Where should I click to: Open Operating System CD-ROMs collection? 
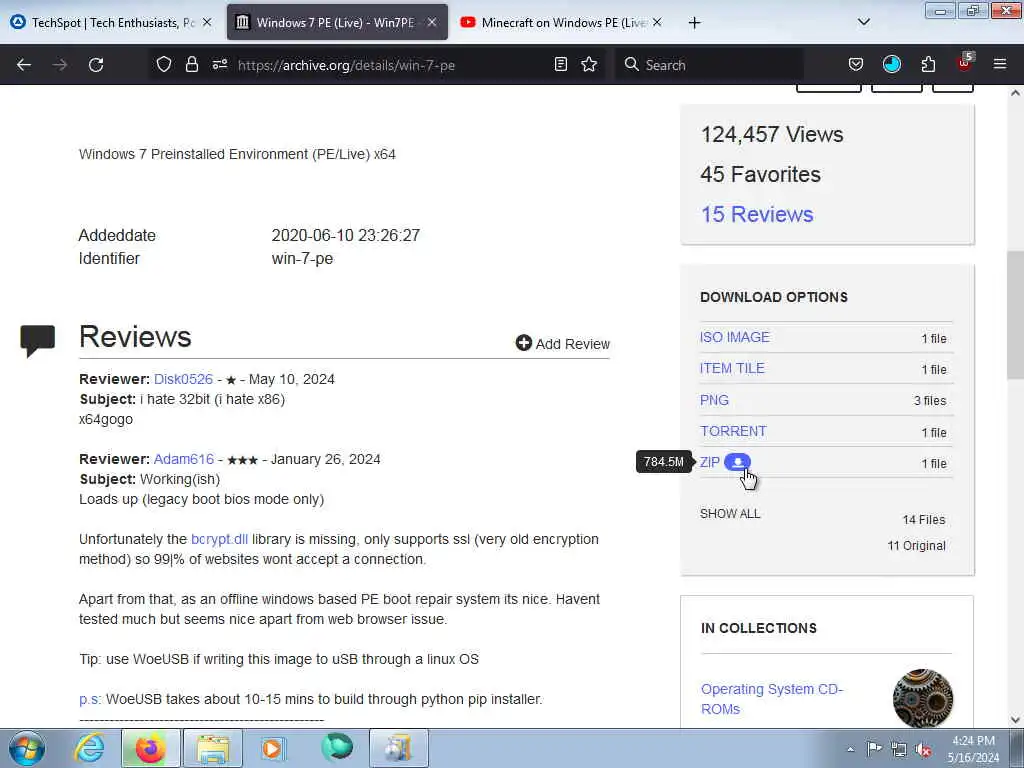[772, 699]
